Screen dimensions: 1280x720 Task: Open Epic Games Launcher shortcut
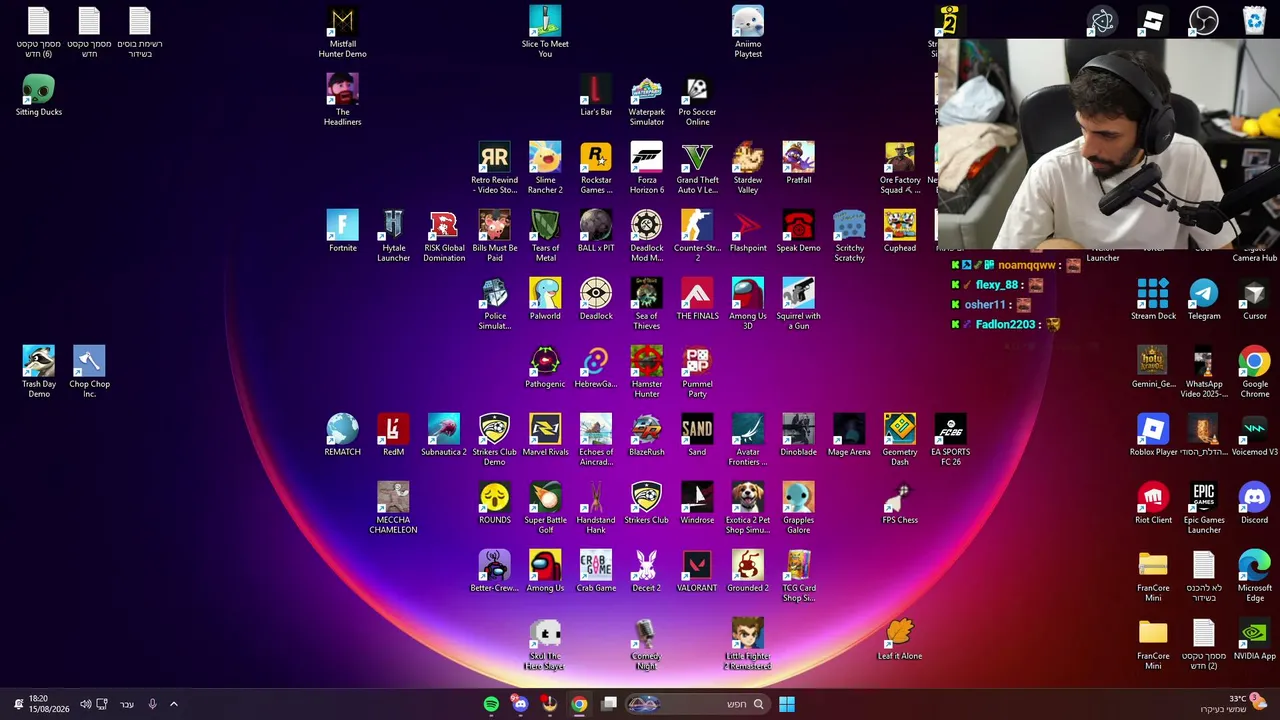[x=1204, y=508]
